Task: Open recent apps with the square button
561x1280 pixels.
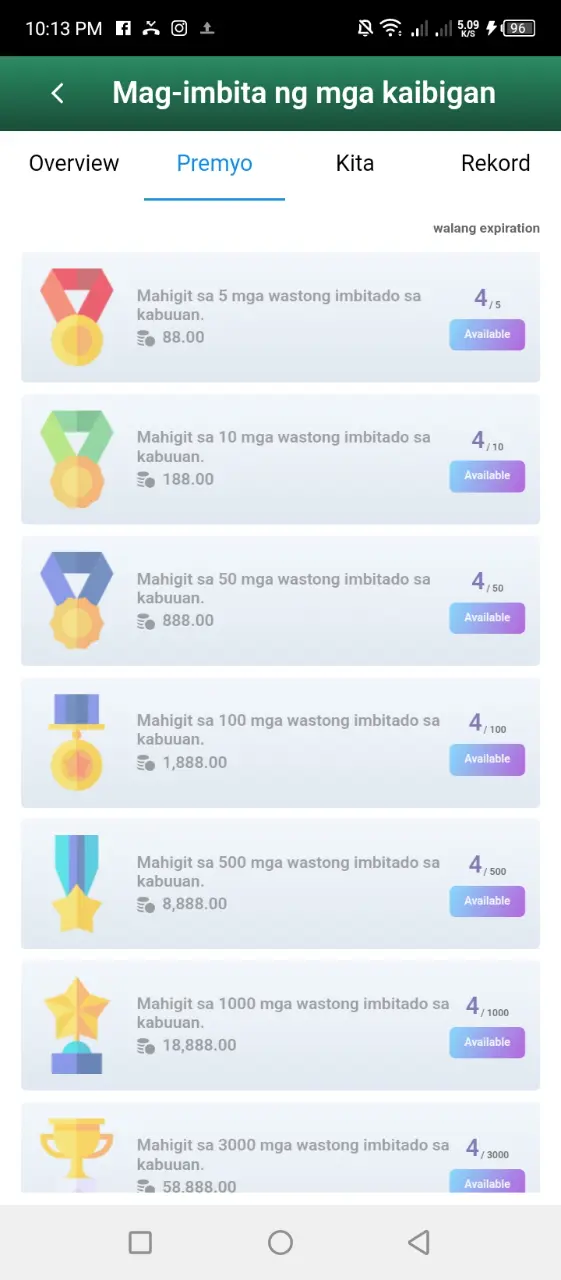Action: (140, 1242)
